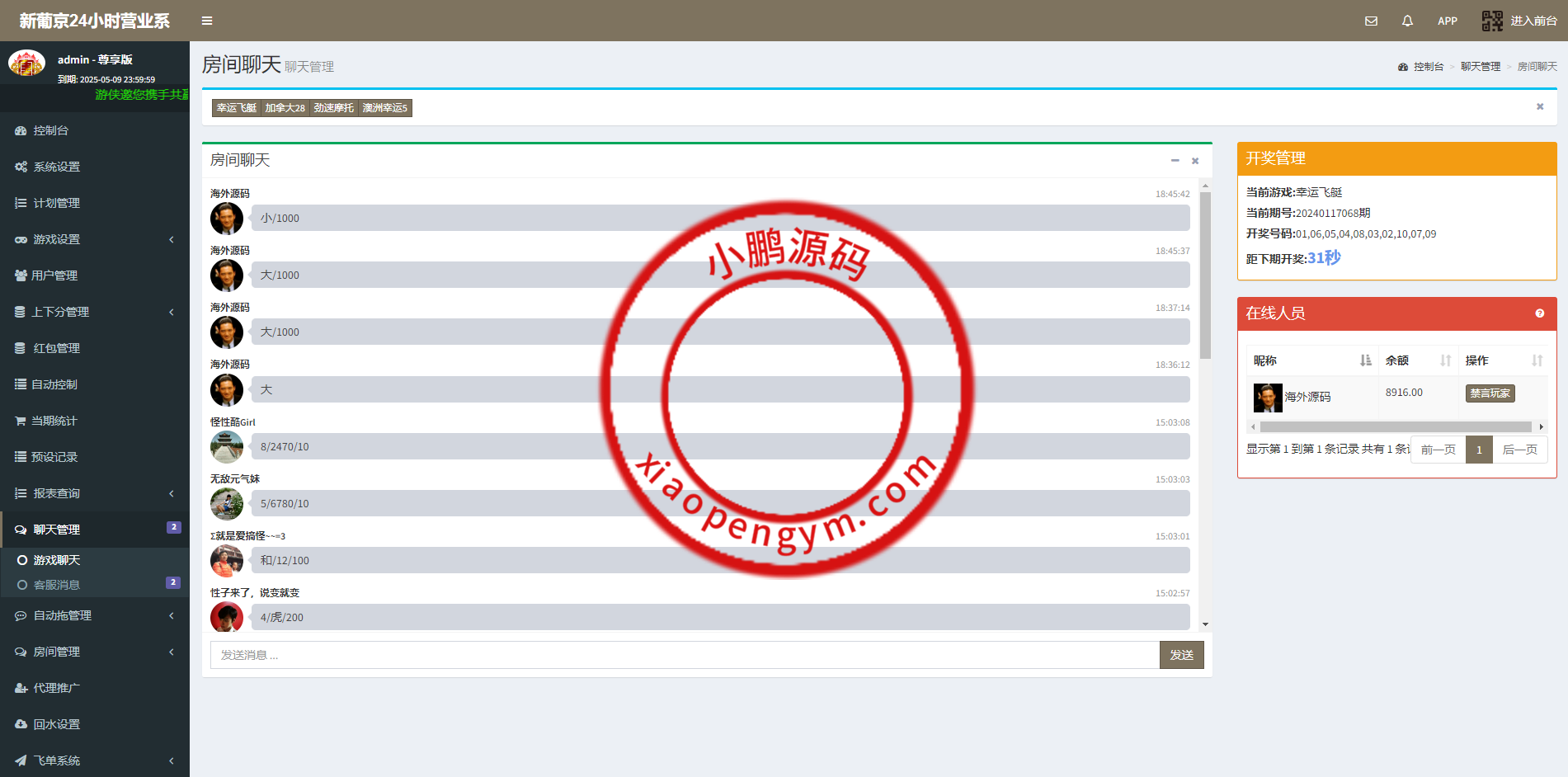Click the online users horizontal scrollbar
The image size is (1568, 777).
pos(1396,426)
